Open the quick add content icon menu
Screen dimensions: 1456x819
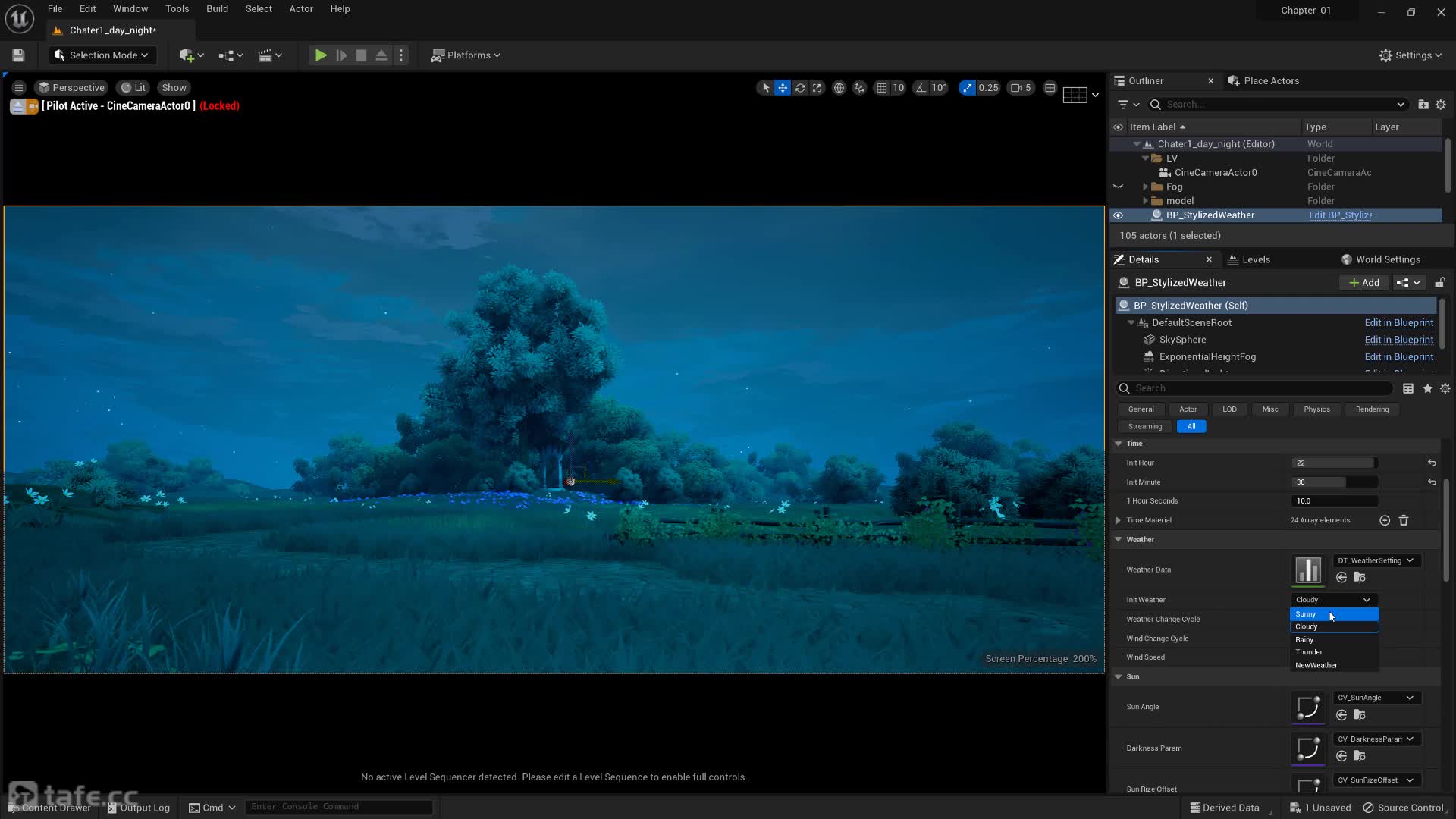[192, 55]
